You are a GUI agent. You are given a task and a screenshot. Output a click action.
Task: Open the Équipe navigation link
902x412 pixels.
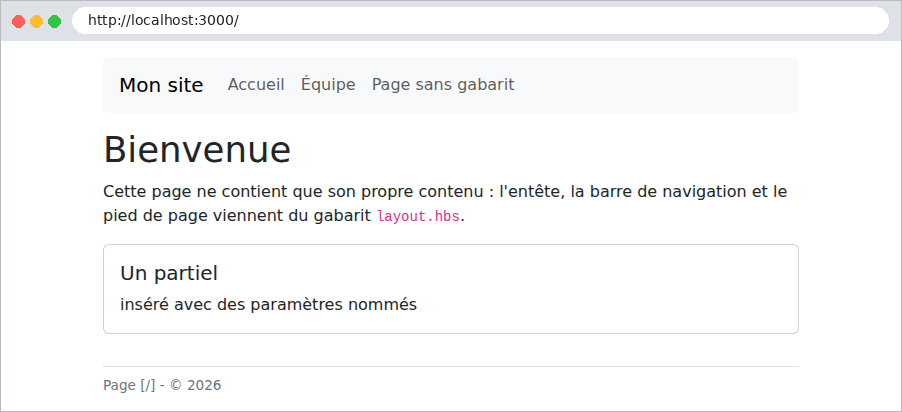tap(328, 85)
